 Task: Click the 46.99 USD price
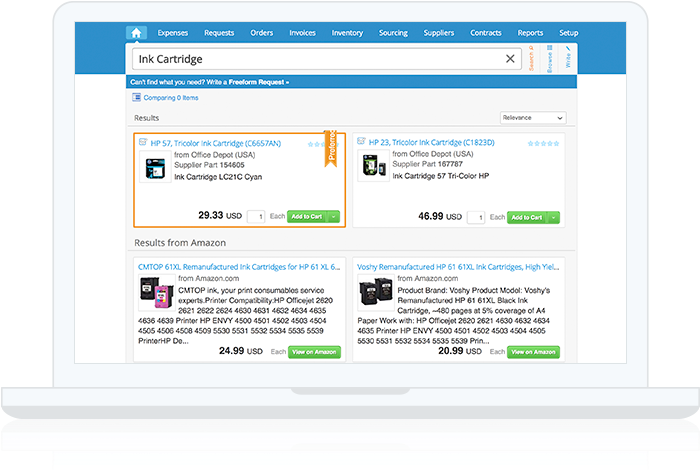[440, 216]
